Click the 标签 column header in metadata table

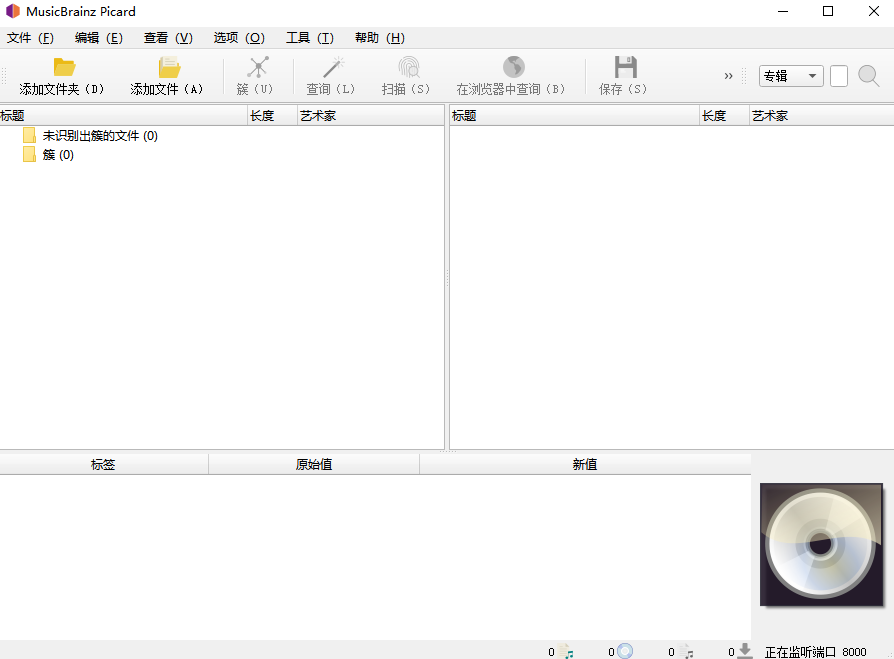point(104,464)
